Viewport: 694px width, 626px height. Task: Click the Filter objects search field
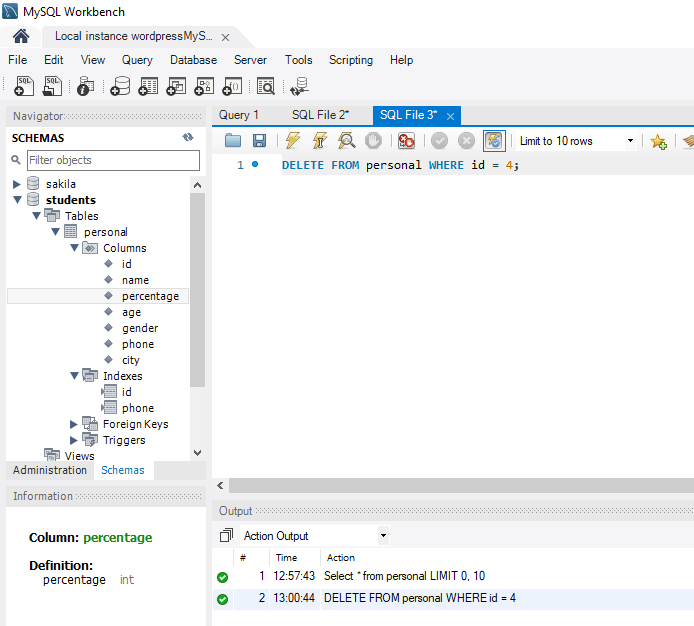pos(113,160)
